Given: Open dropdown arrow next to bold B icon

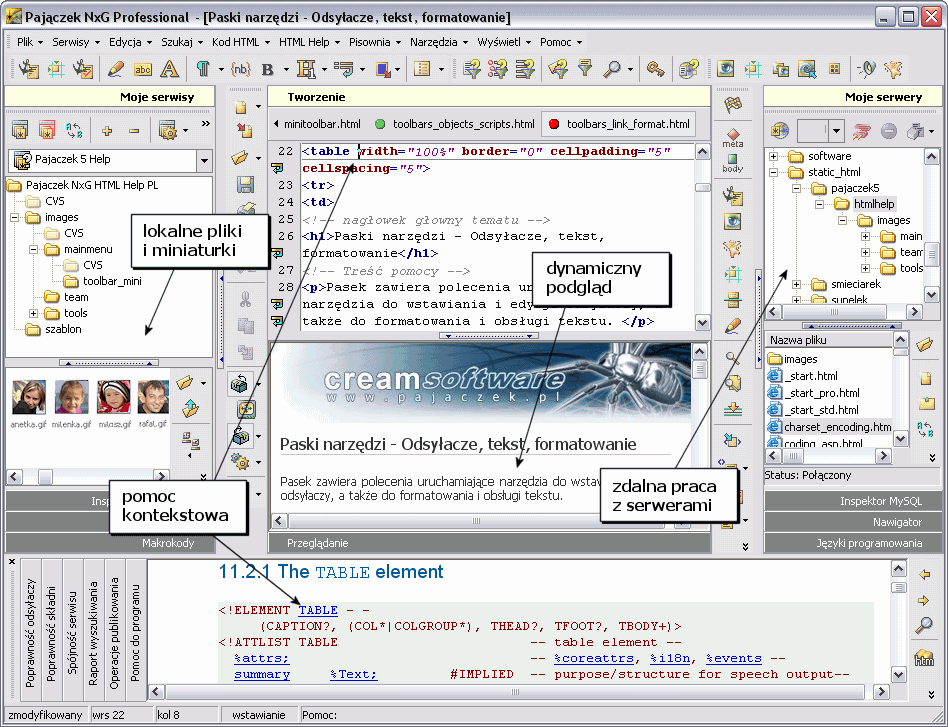Looking at the screenshot, I should [285, 70].
